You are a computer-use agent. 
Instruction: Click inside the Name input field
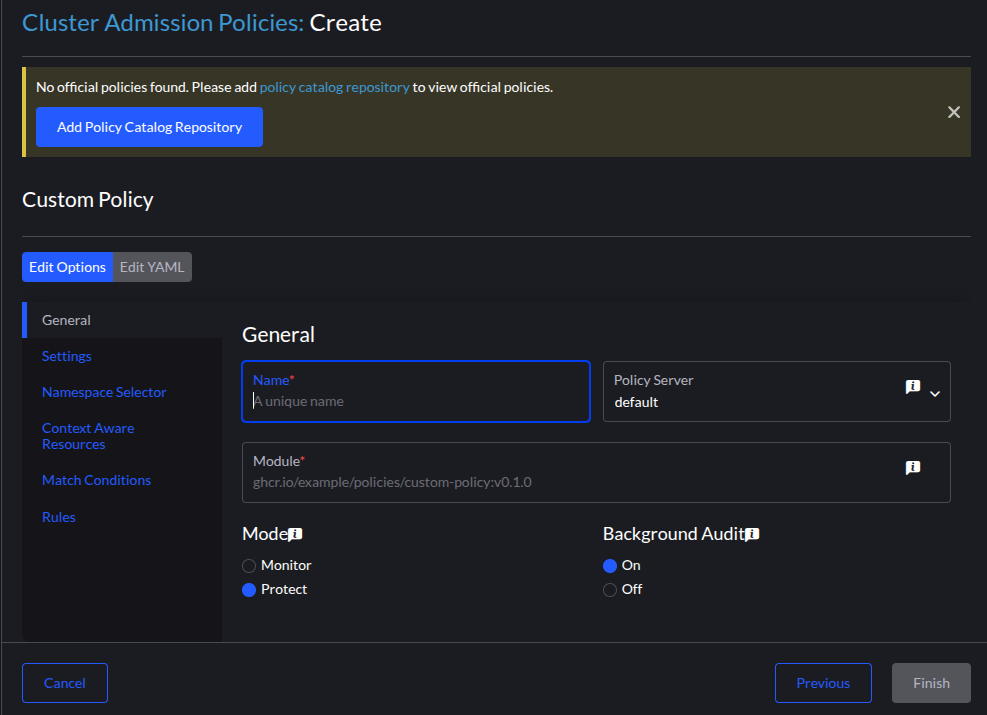click(416, 400)
